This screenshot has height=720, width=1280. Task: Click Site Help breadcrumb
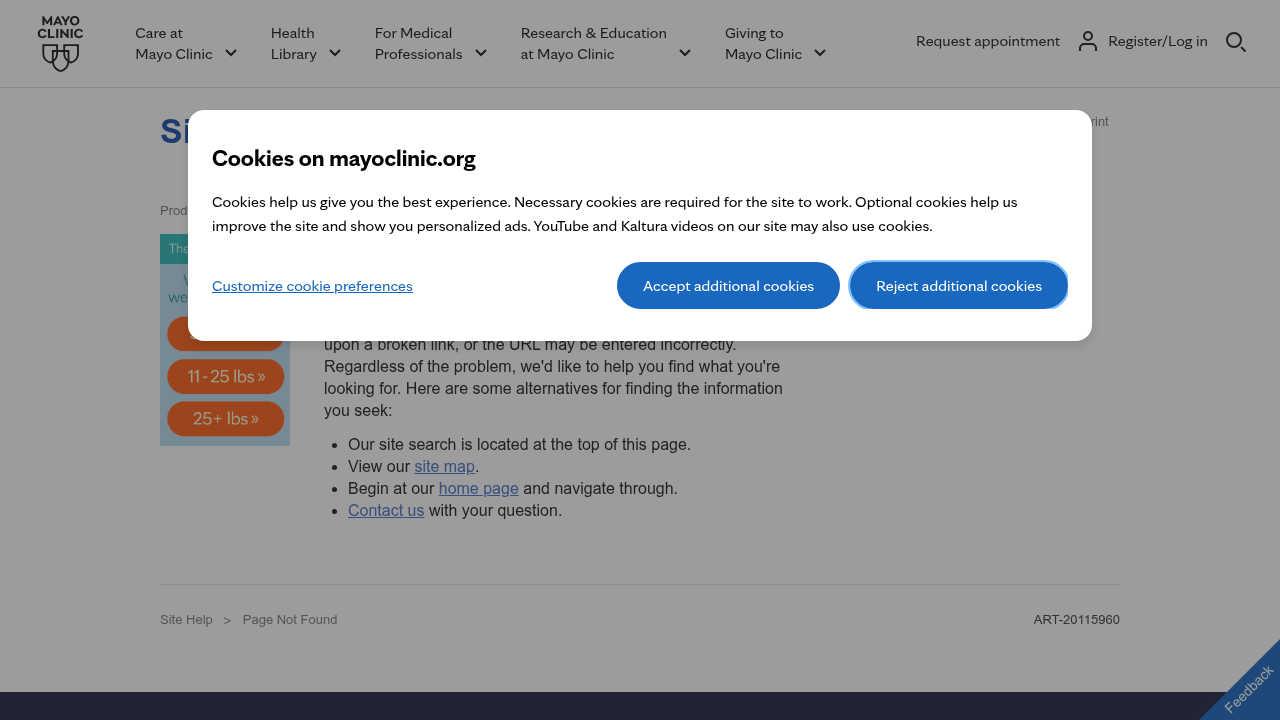pos(186,620)
